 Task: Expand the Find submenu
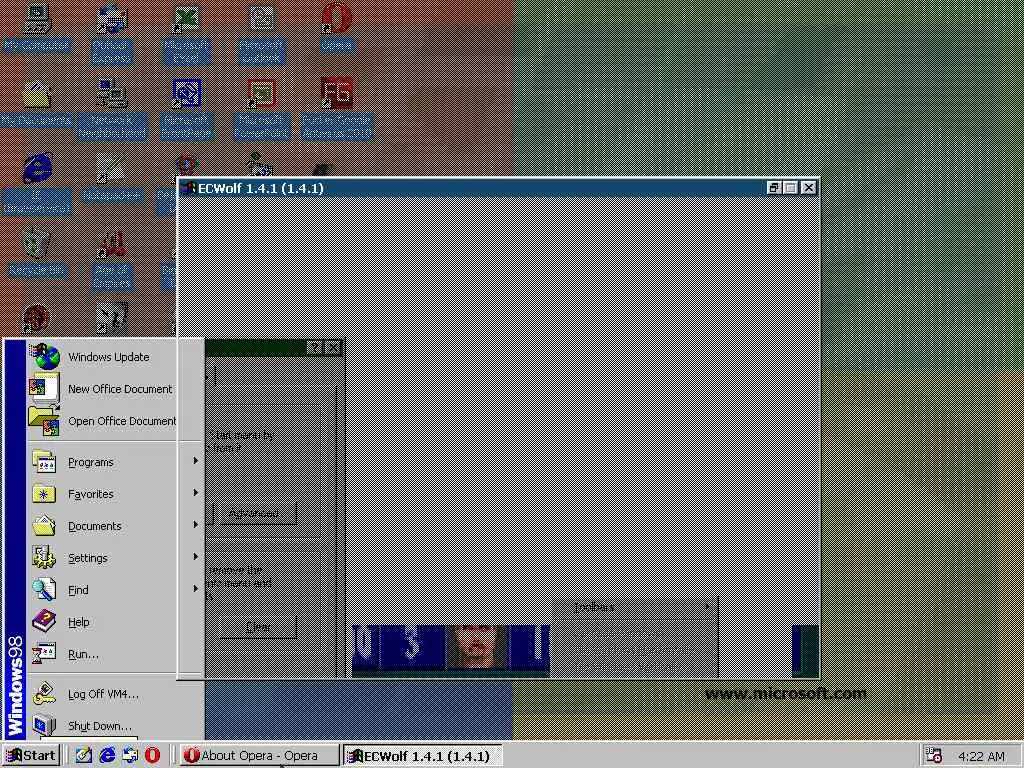pos(116,590)
